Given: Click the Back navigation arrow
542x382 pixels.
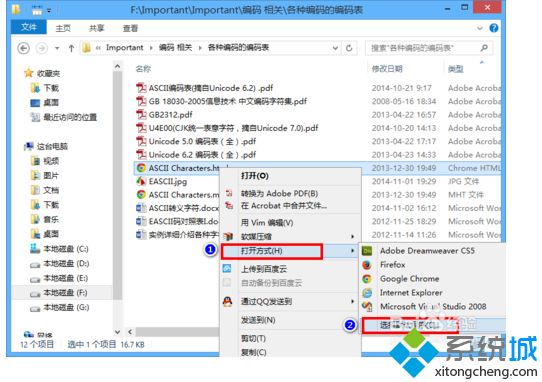Looking at the screenshot, I should 24,48.
